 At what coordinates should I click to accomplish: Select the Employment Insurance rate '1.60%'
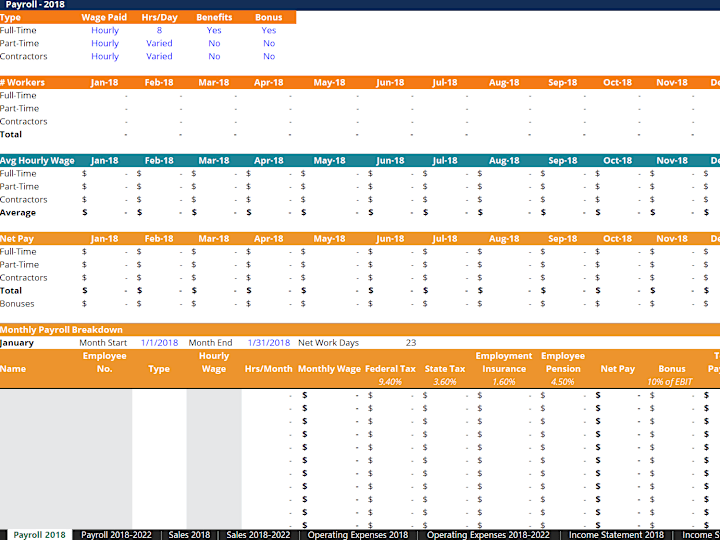pos(504,382)
